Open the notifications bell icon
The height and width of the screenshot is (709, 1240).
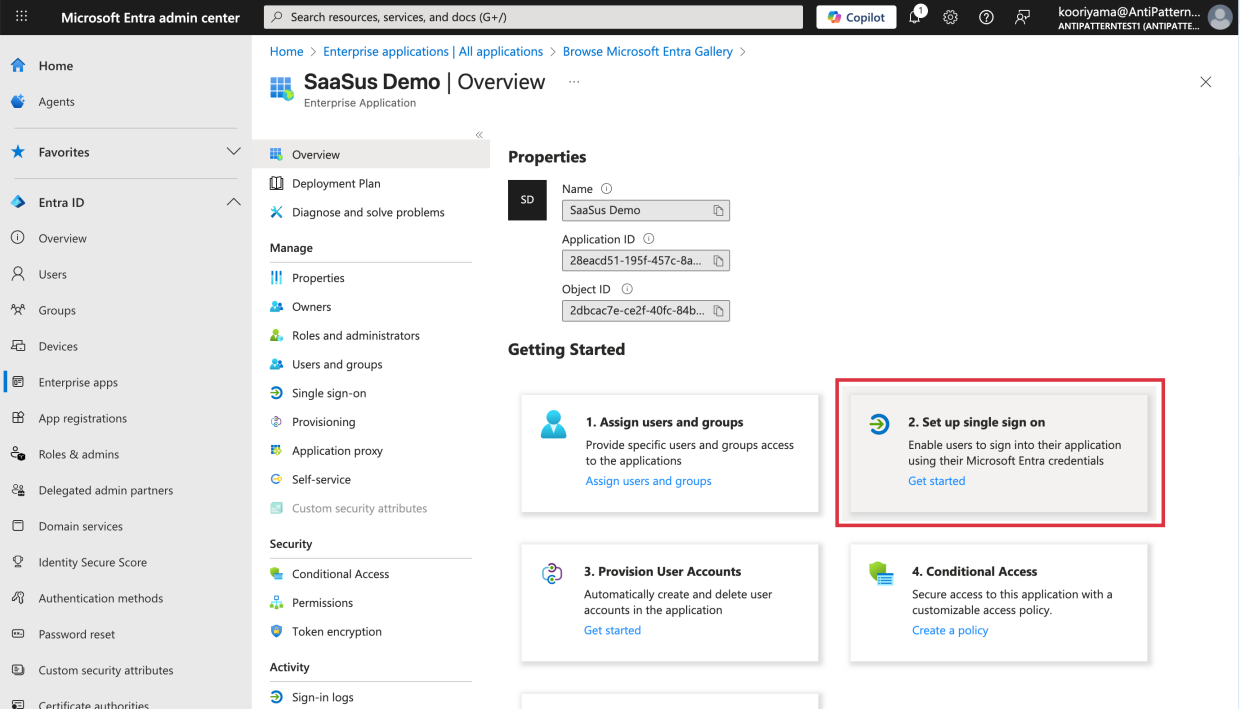[x=916, y=17]
